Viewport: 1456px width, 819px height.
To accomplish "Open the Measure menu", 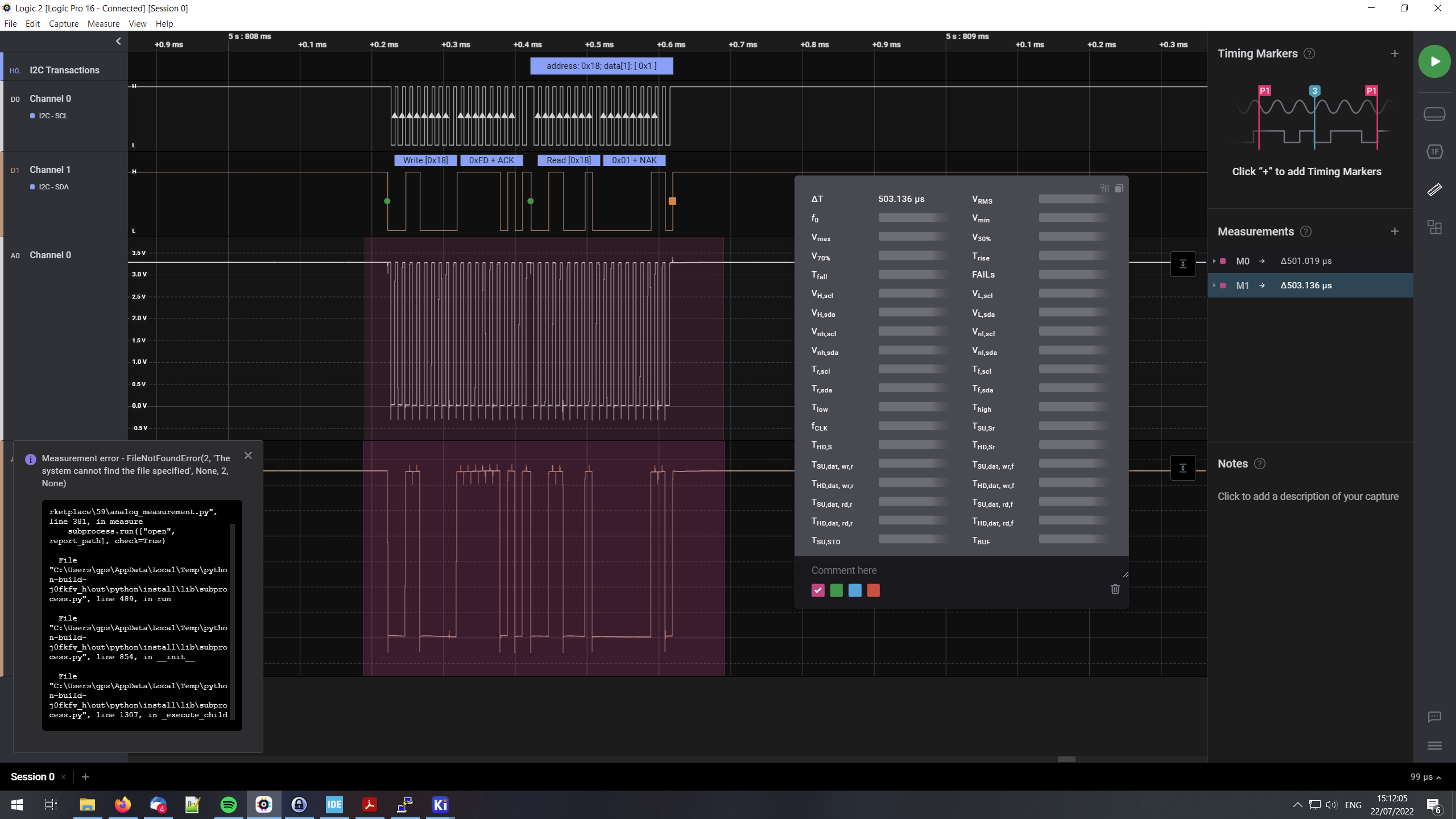I will coord(104,24).
